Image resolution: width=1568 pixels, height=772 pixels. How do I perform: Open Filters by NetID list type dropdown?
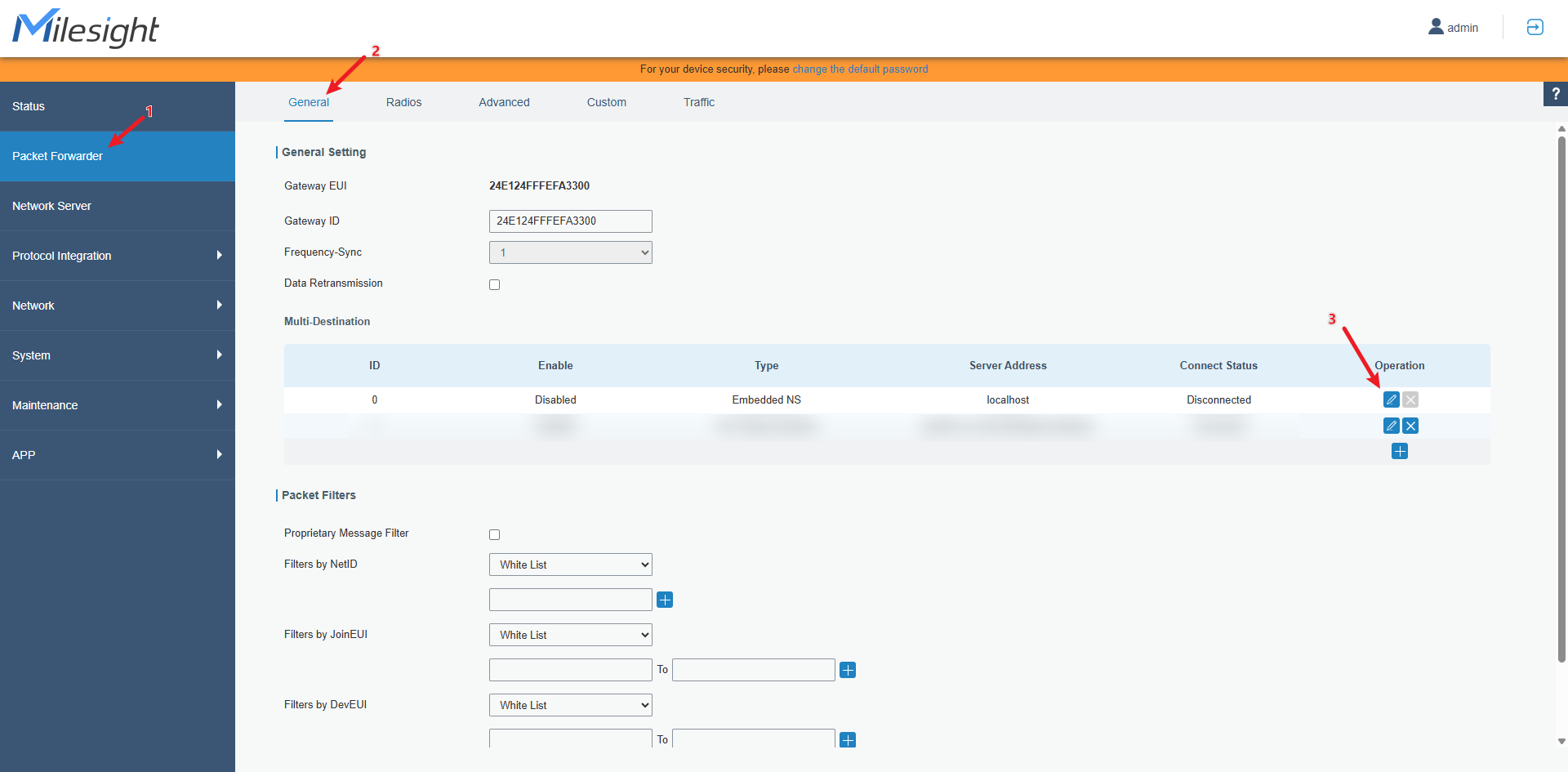571,564
